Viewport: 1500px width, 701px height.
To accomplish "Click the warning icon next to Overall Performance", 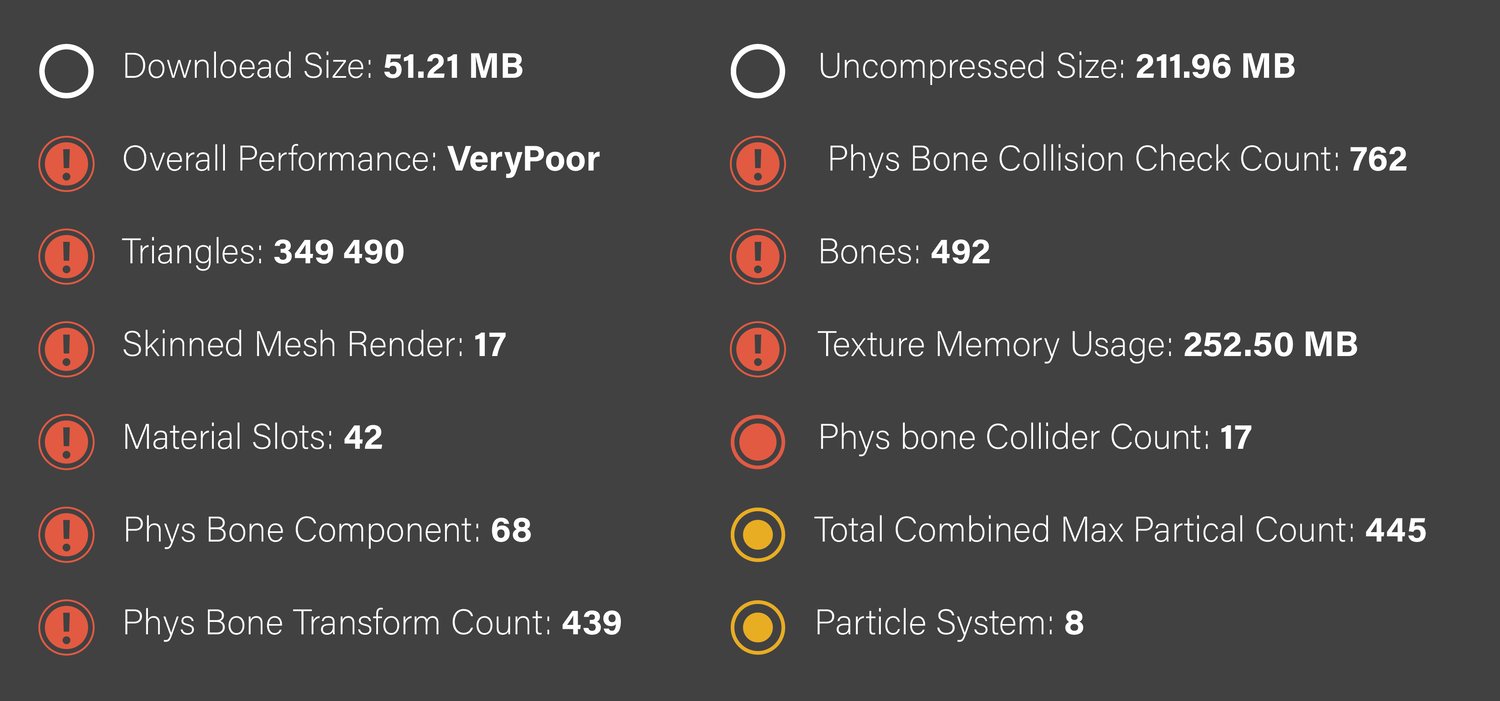I will coord(66,163).
